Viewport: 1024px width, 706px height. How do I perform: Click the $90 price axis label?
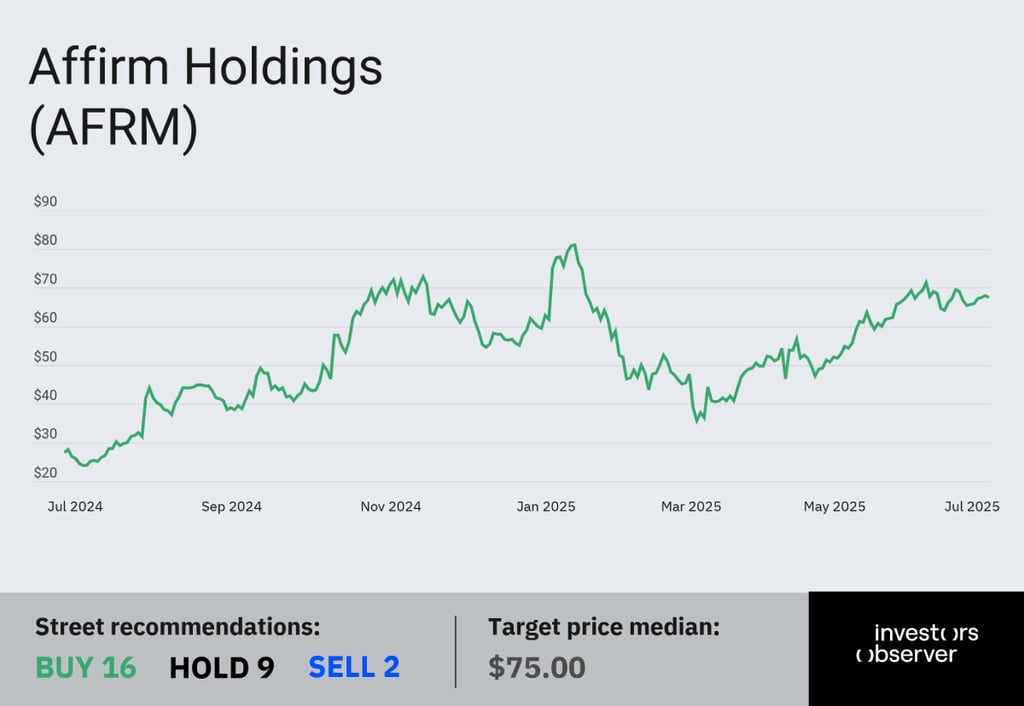point(46,202)
